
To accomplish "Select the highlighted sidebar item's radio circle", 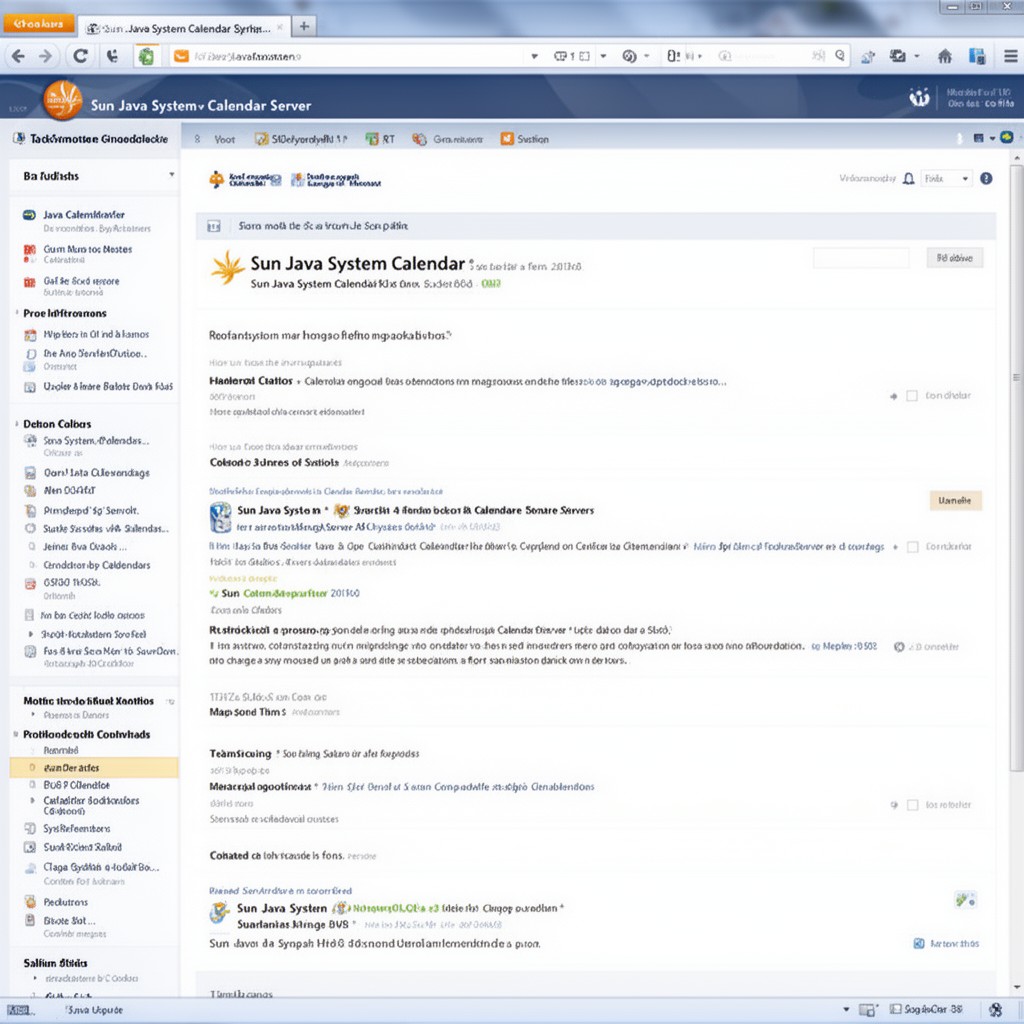I will [x=32, y=768].
